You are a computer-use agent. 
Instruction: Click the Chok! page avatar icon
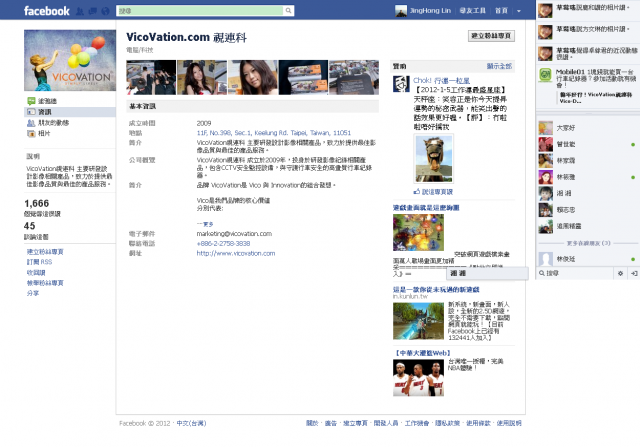click(401, 84)
